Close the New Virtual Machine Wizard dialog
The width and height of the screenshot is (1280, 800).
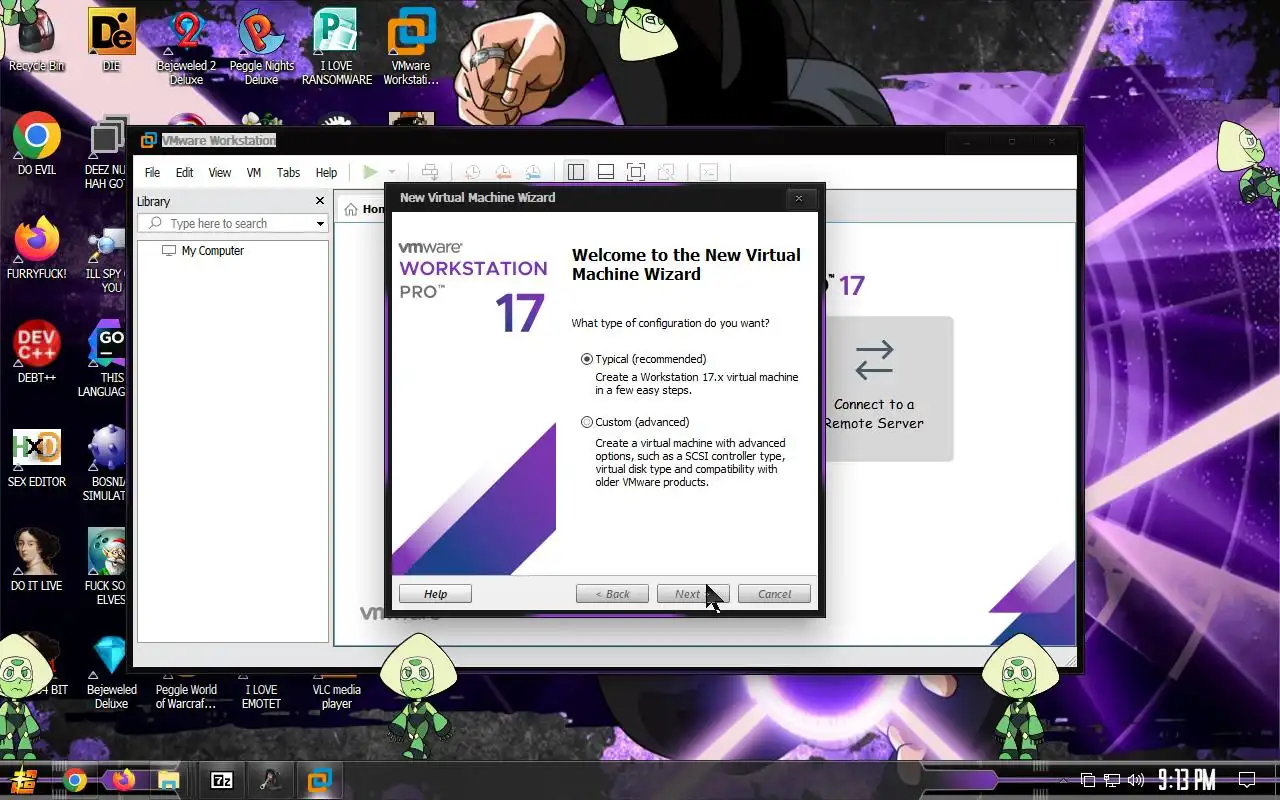(798, 198)
